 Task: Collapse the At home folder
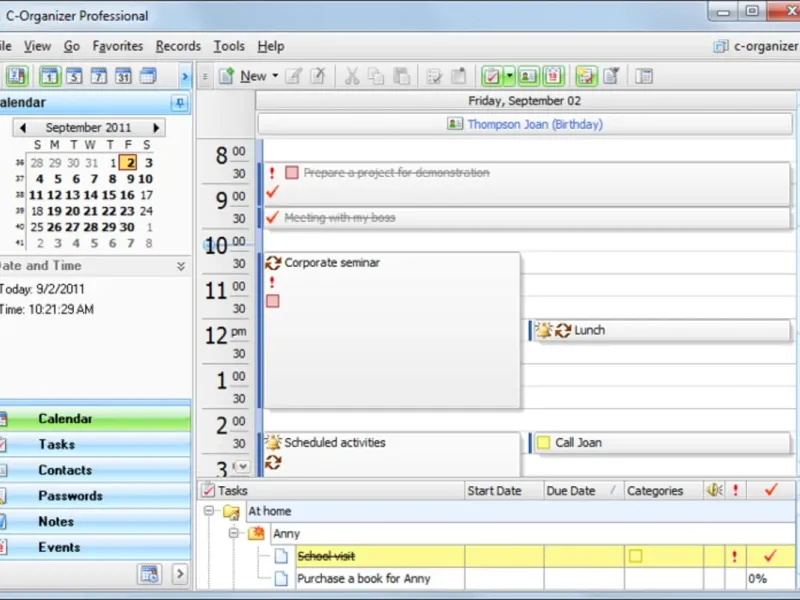209,511
